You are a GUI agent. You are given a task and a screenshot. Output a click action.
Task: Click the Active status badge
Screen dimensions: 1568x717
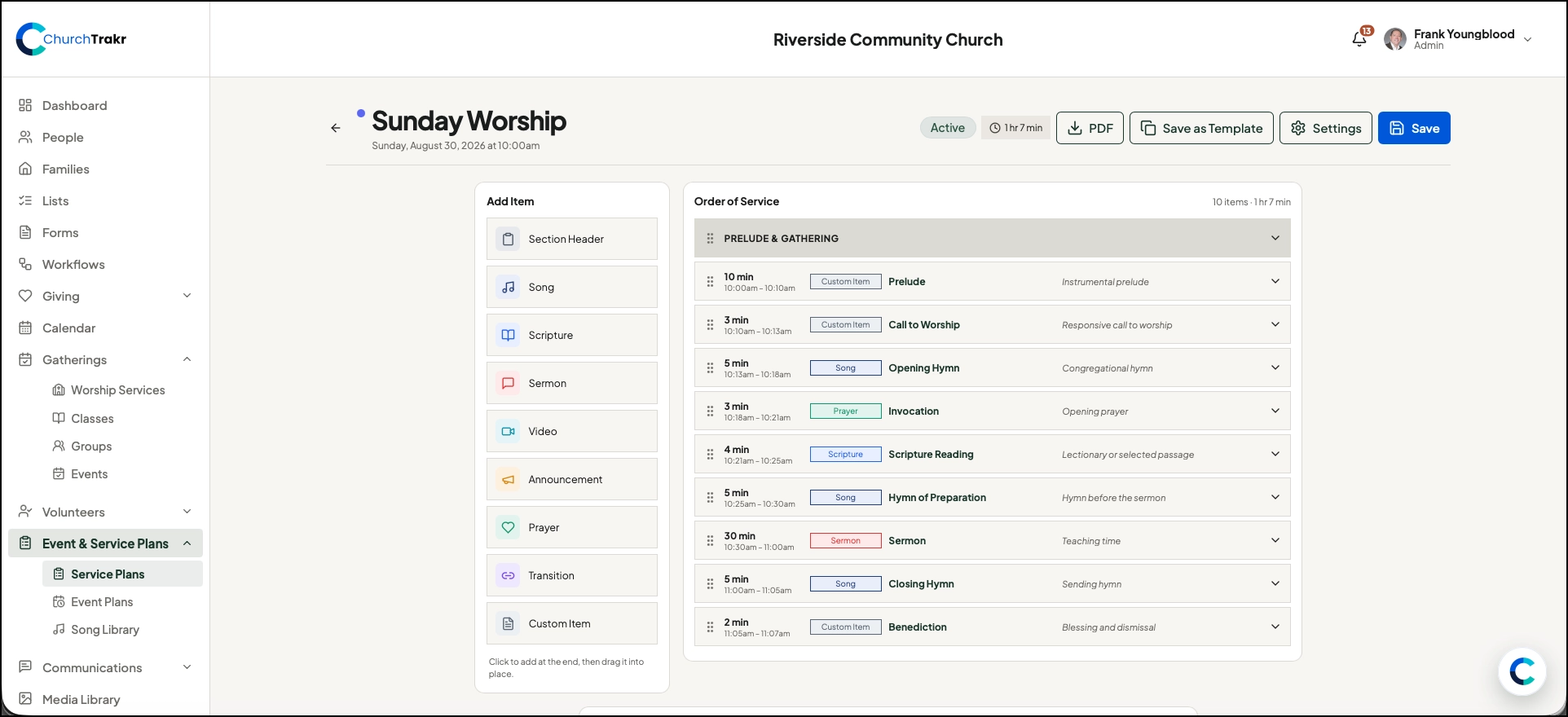(x=948, y=128)
